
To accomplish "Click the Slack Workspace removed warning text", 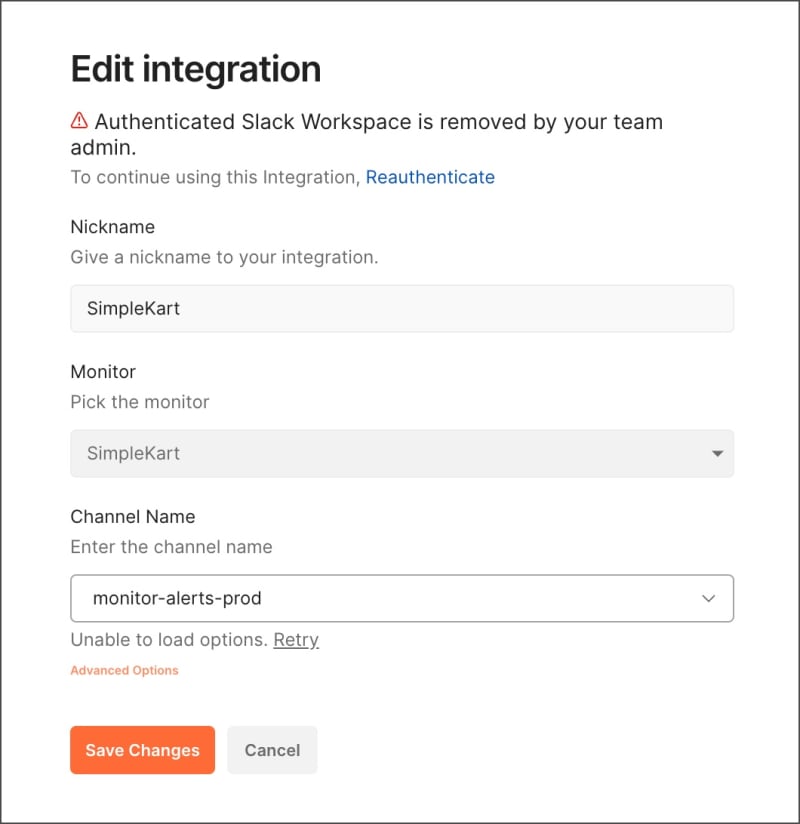I will [x=378, y=122].
